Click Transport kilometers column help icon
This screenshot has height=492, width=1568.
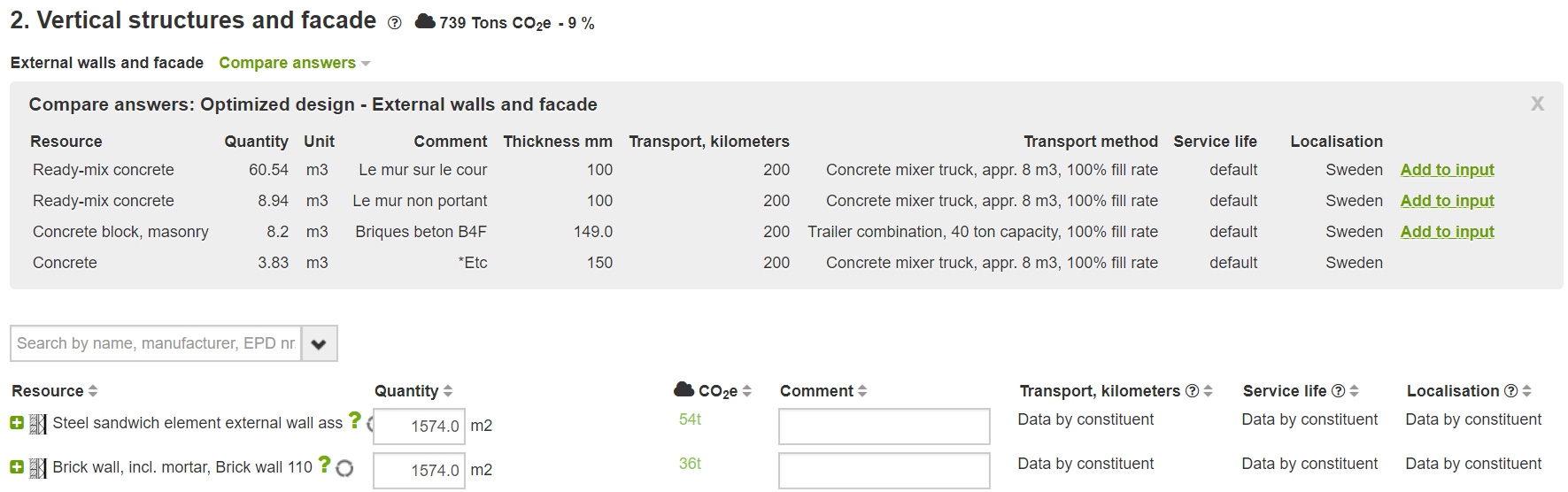(x=1192, y=391)
